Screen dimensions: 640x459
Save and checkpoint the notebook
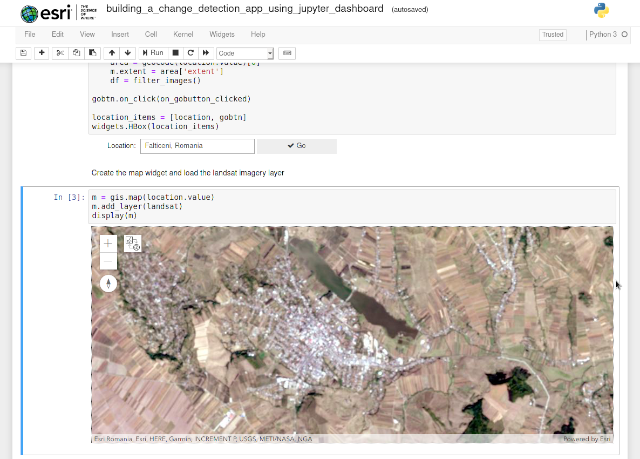click(x=23, y=53)
